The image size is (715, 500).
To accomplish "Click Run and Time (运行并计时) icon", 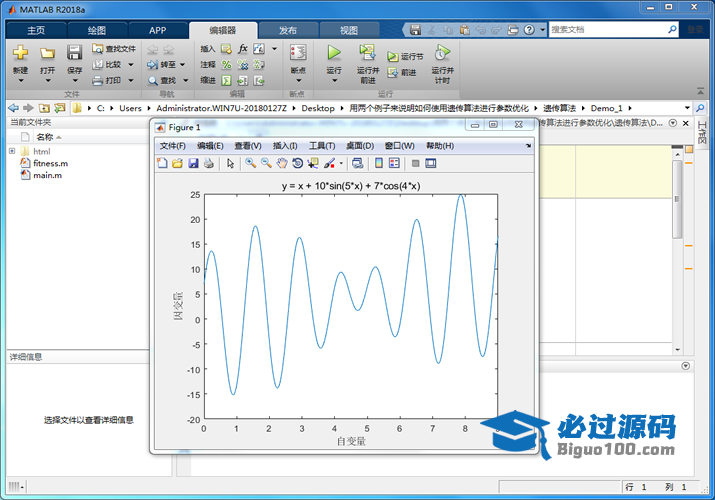I will (441, 52).
